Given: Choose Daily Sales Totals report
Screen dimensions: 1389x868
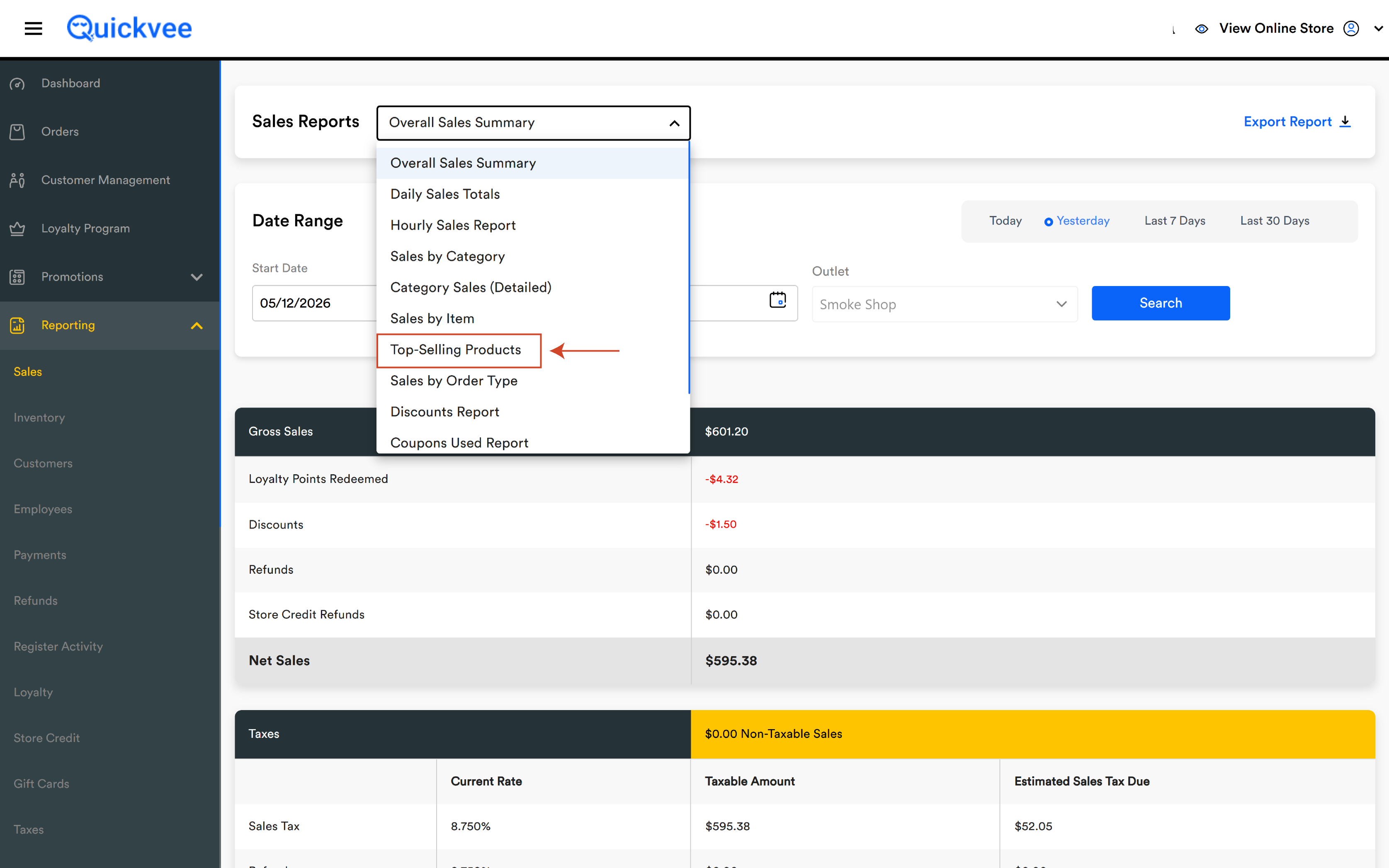Looking at the screenshot, I should click(532, 194).
